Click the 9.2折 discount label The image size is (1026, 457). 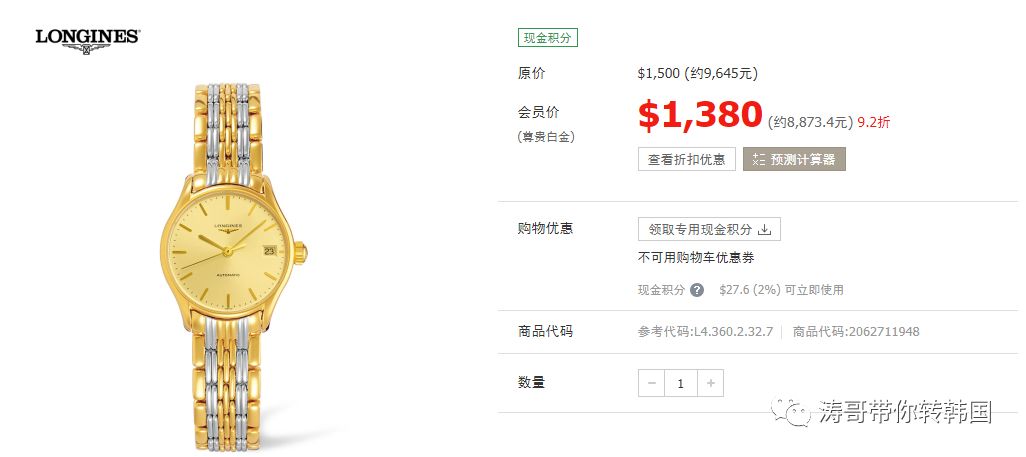[x=874, y=122]
